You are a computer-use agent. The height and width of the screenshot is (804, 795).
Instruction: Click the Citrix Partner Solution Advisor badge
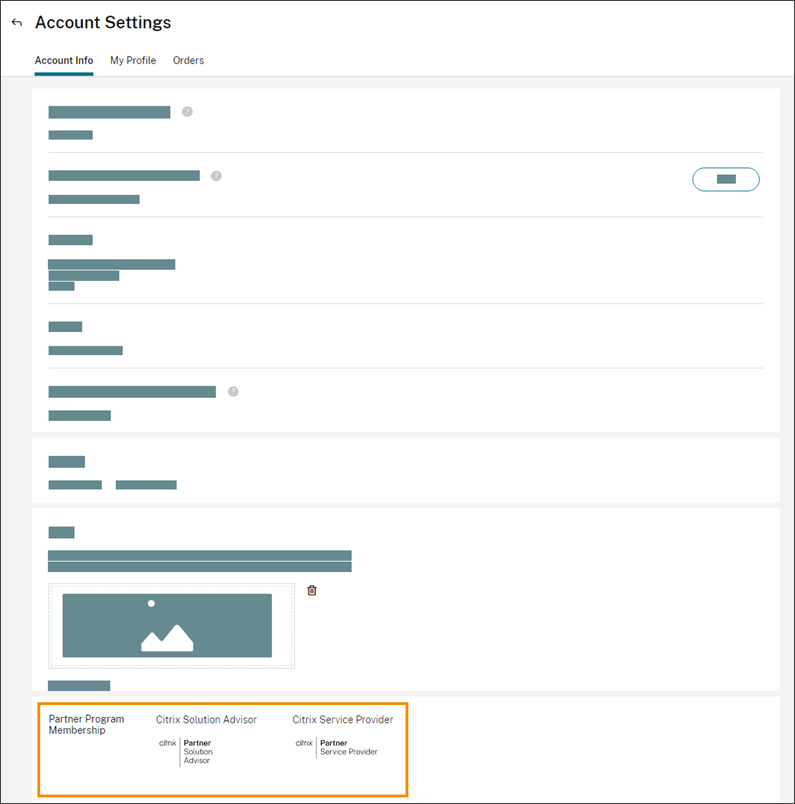186,752
